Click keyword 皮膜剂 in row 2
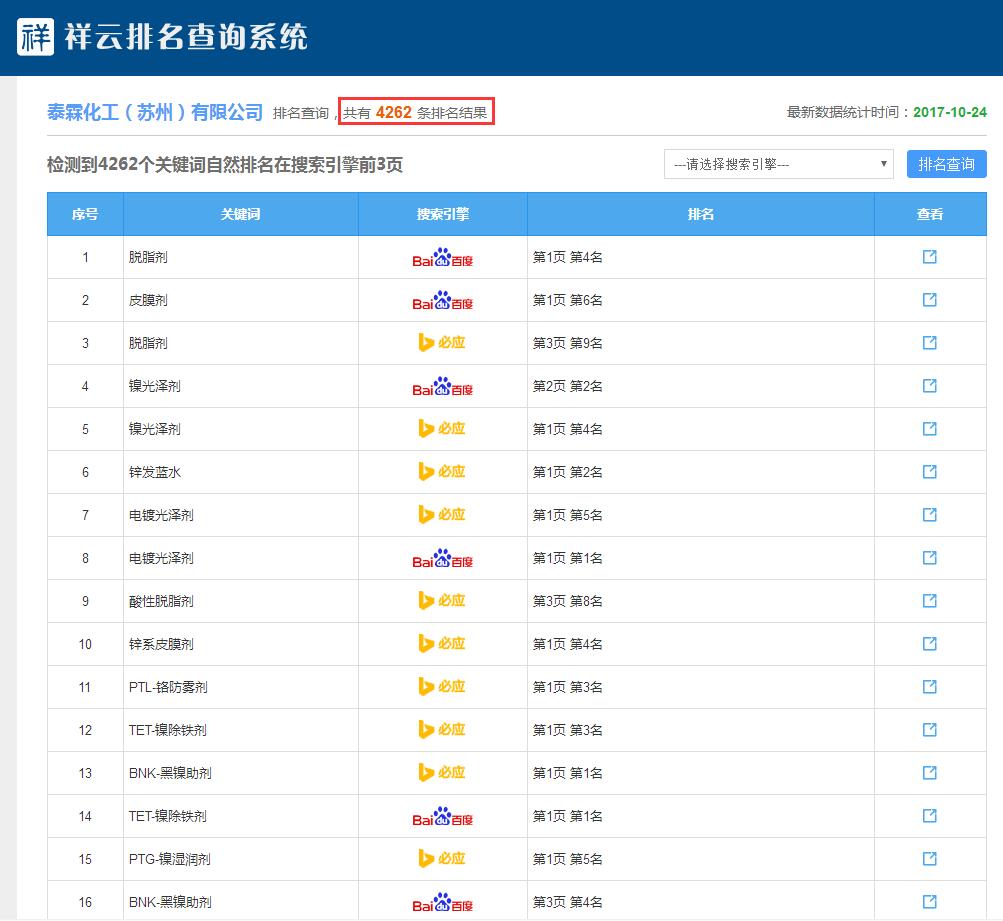Screen dimensions: 1003x921 148,300
